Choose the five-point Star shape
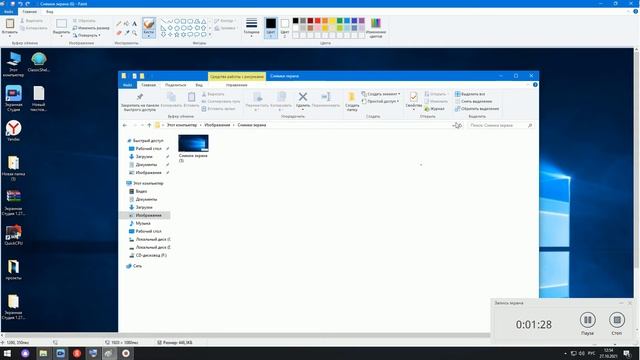The image size is (640, 360). click(177, 35)
